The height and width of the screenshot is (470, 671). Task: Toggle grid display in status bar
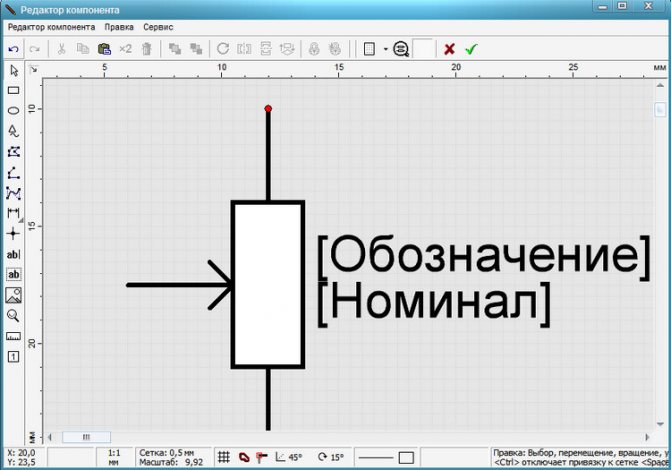(x=224, y=457)
